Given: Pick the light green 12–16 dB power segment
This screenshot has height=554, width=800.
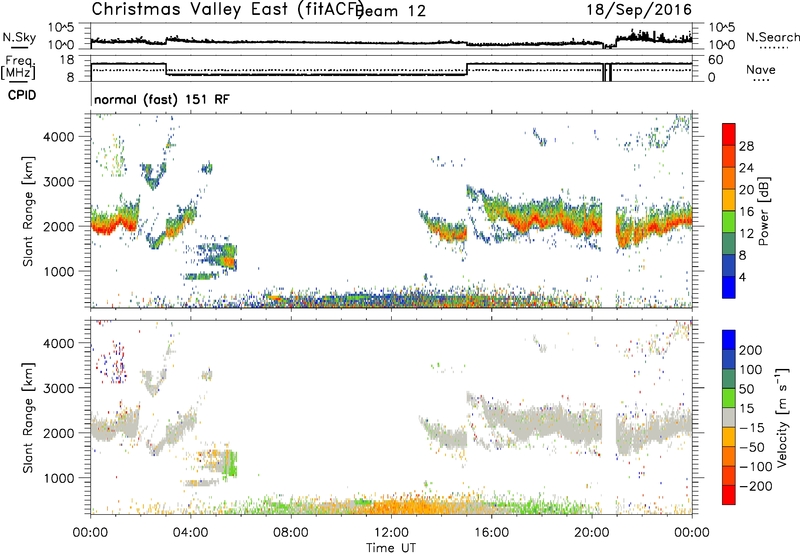Looking at the screenshot, I should [x=729, y=222].
